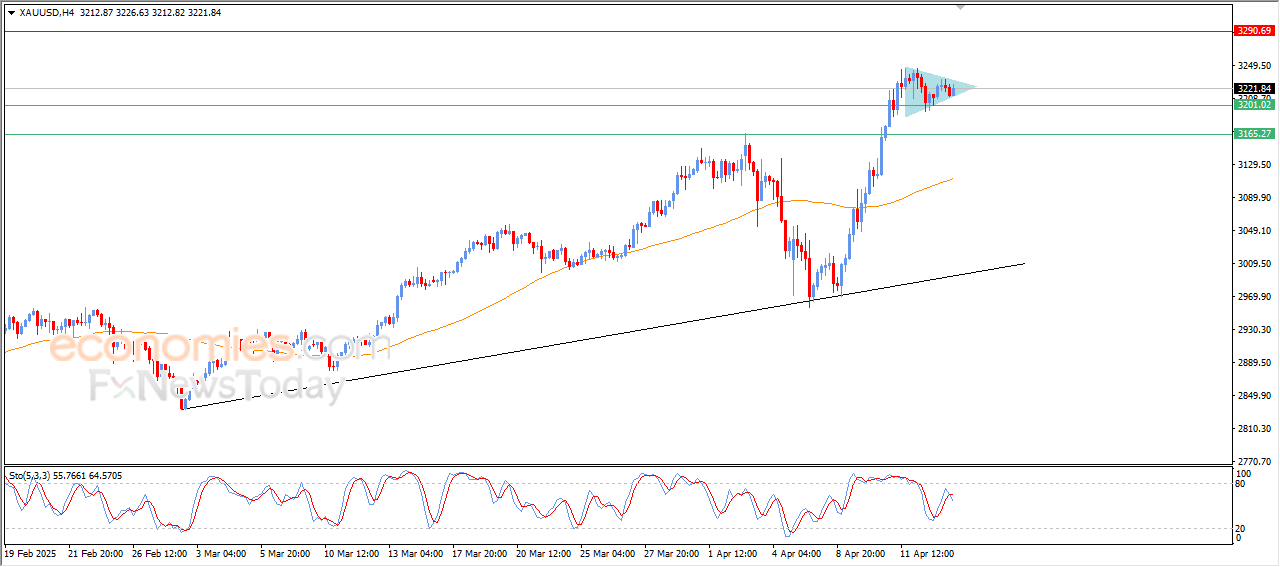The height and width of the screenshot is (567, 1280).
Task: Click the 2889.90 price axis label
Action: (1253, 362)
